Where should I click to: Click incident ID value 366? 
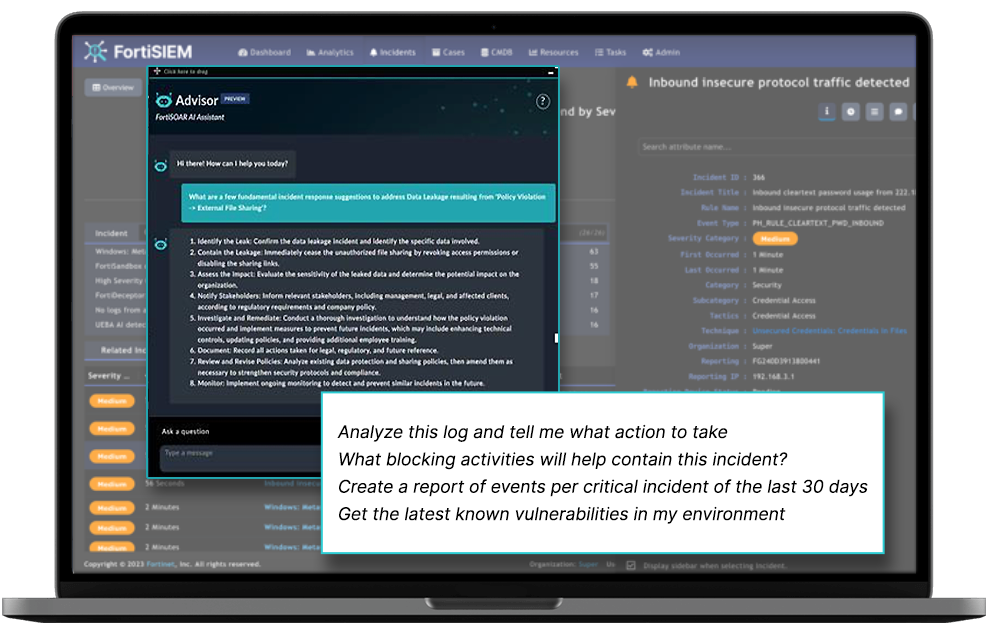pyautogui.click(x=758, y=177)
